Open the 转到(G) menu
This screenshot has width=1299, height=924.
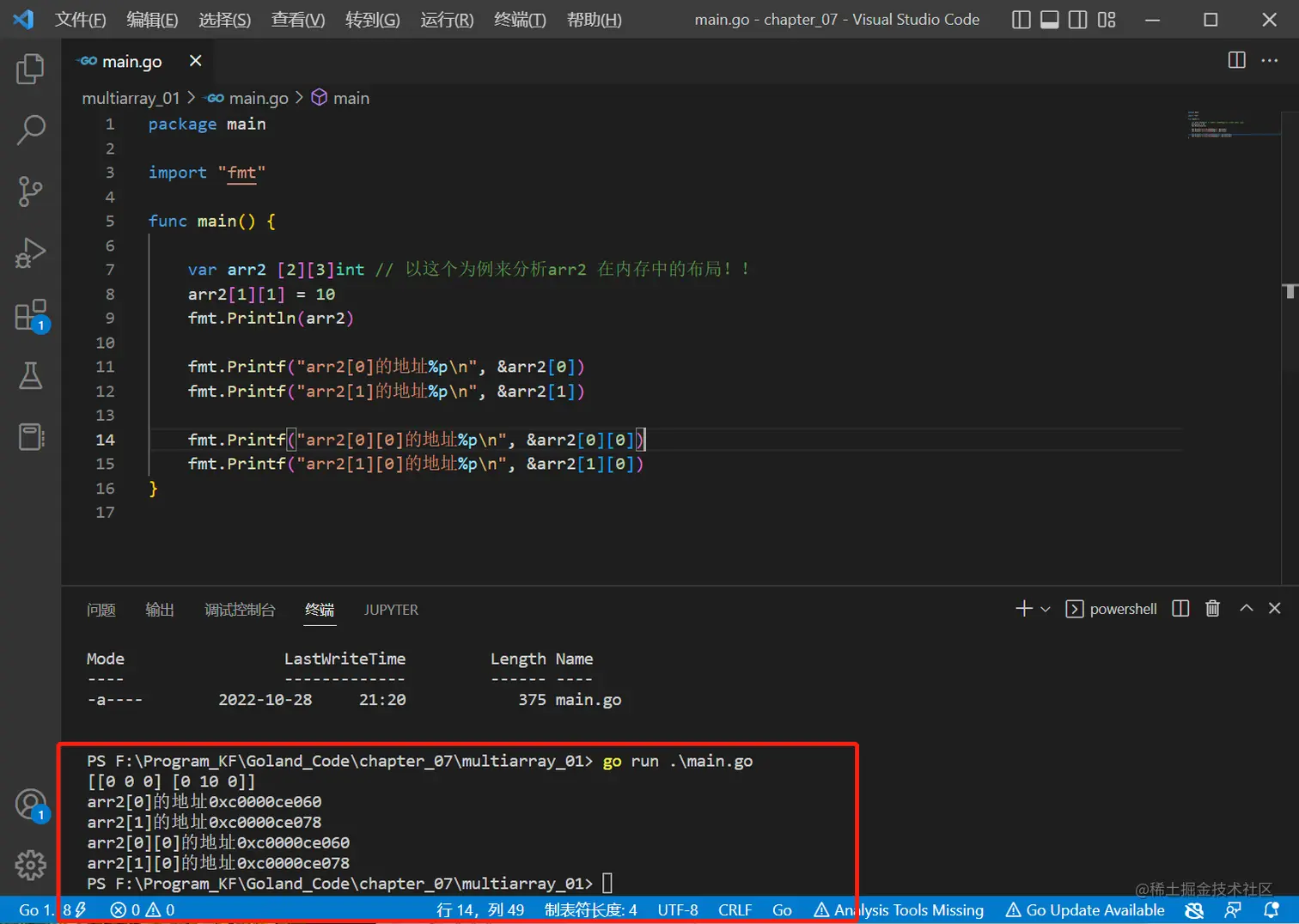tap(372, 20)
